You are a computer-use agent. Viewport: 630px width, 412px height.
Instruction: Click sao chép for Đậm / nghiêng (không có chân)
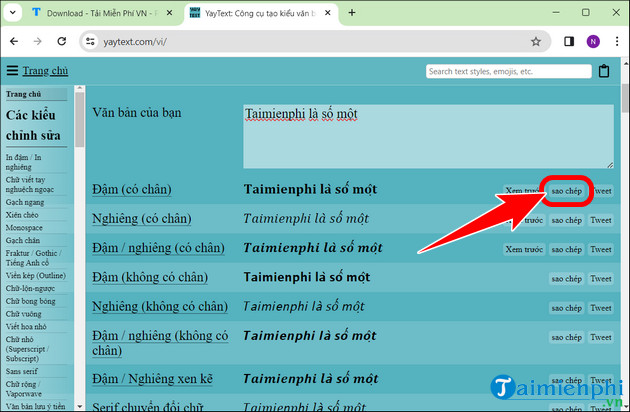(x=567, y=338)
